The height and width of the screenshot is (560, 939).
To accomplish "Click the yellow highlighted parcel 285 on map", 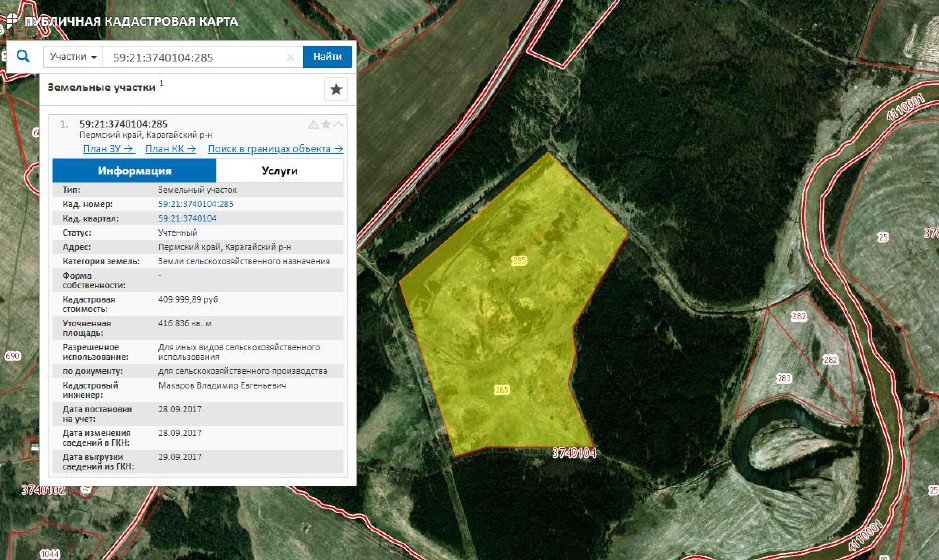I will point(500,320).
